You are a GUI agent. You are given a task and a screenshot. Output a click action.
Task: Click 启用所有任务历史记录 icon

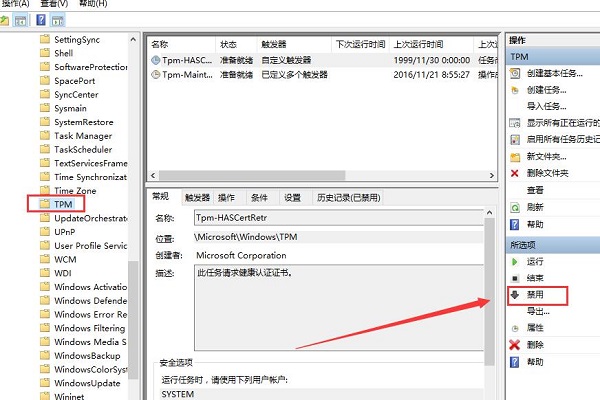coord(515,140)
